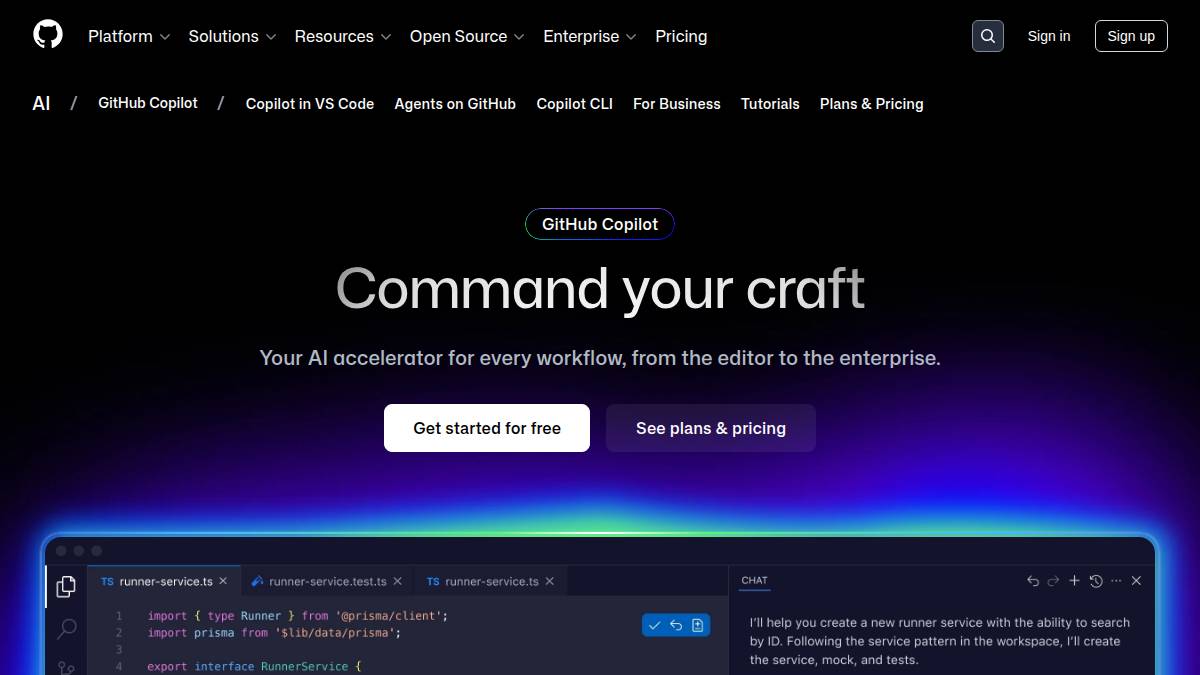Expand the Enterprise menu chevron
1200x675 pixels.
[632, 37]
